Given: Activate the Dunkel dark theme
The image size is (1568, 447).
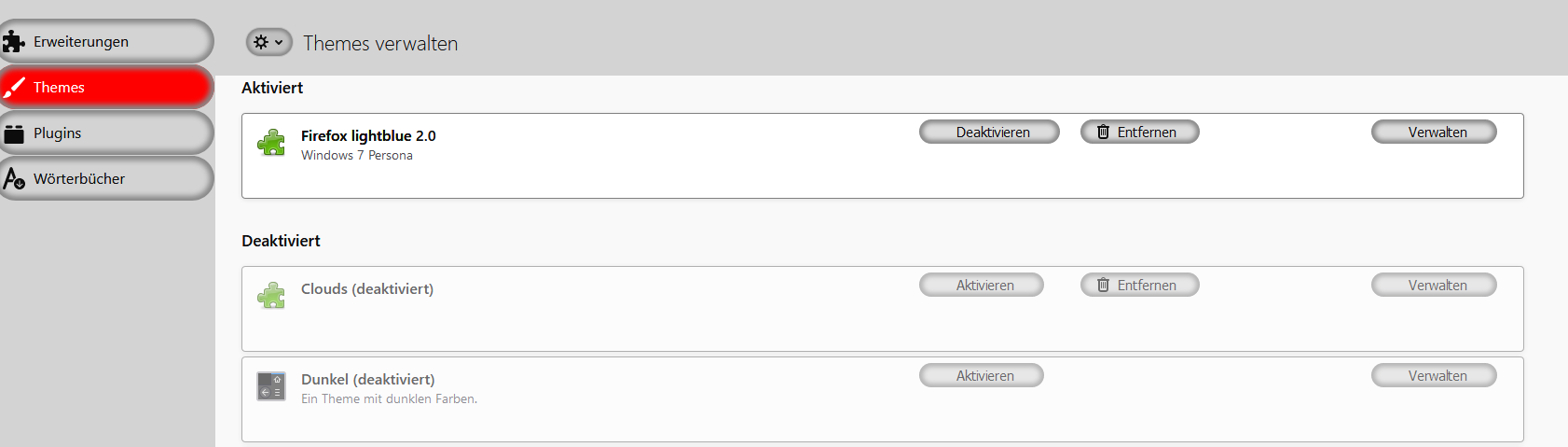Looking at the screenshot, I should click(x=982, y=376).
